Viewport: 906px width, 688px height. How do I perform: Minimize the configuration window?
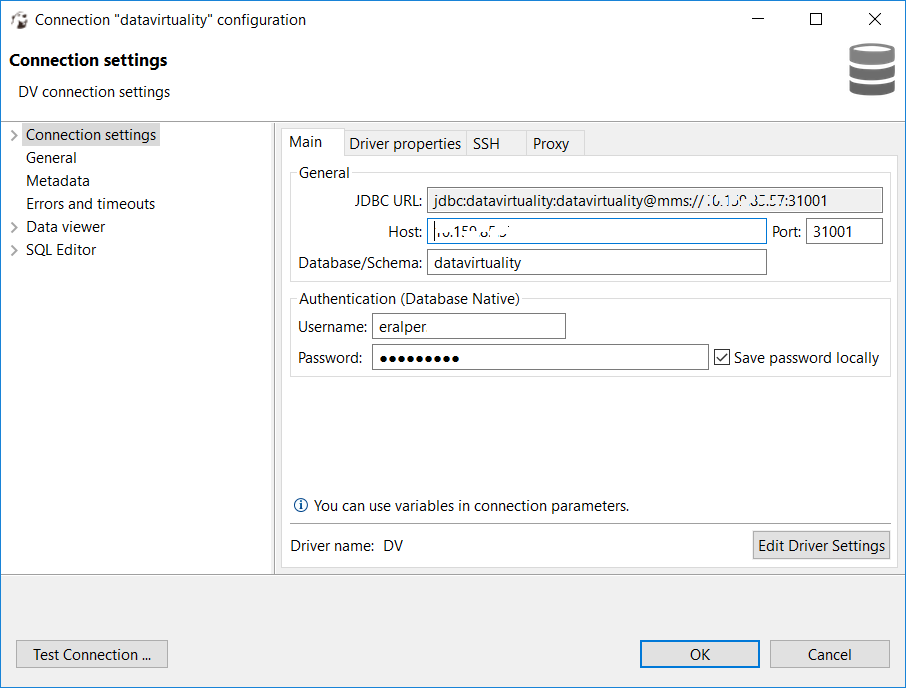758,19
